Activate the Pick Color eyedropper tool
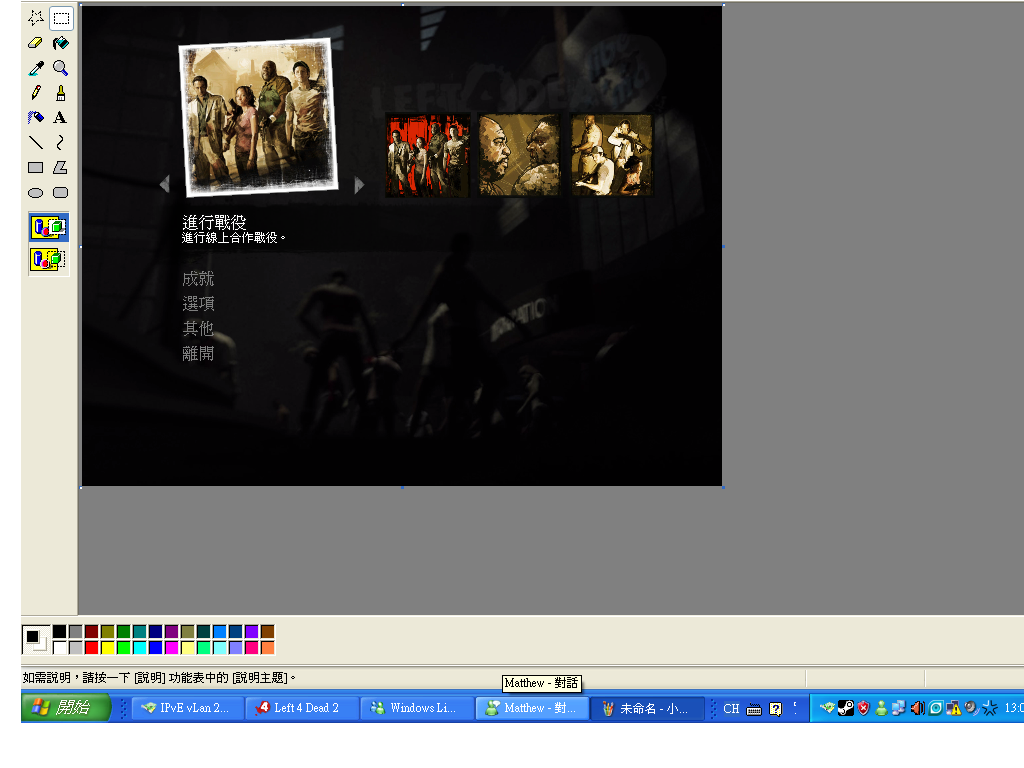The width and height of the screenshot is (1024, 768). [x=35, y=68]
